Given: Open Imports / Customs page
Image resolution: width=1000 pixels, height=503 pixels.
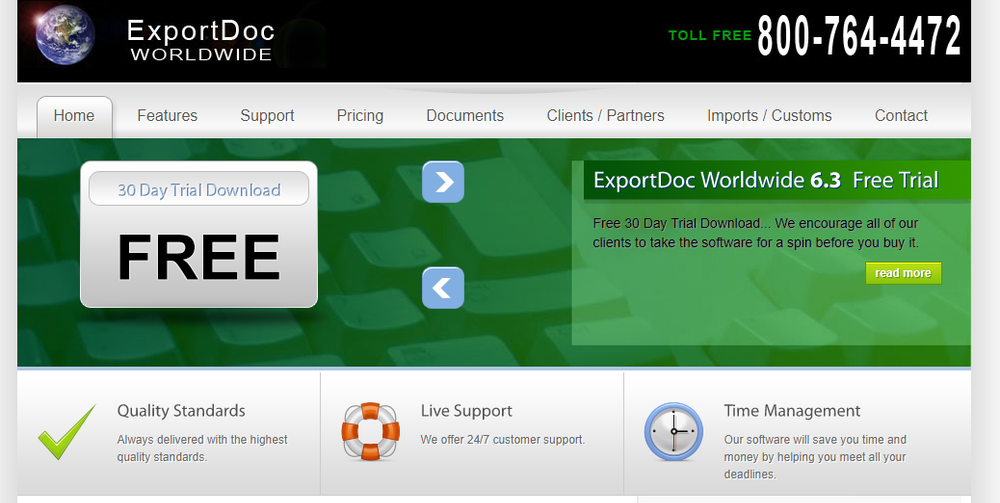Looking at the screenshot, I should (x=769, y=116).
